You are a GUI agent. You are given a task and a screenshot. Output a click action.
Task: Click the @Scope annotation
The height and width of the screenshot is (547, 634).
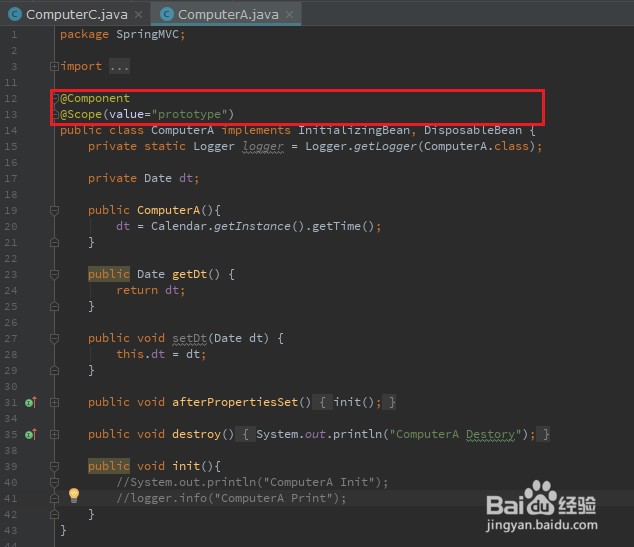coord(81,114)
